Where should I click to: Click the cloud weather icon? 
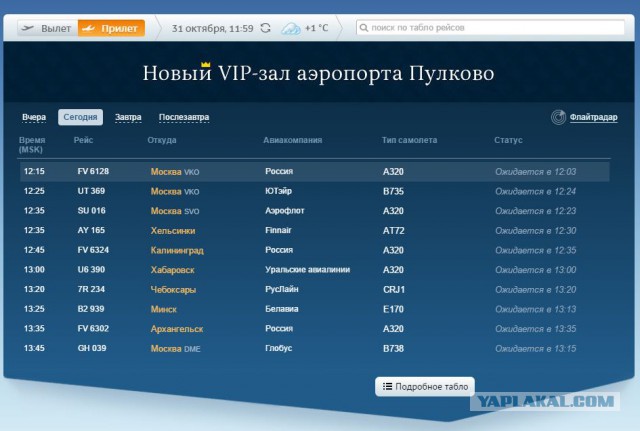click(x=291, y=28)
